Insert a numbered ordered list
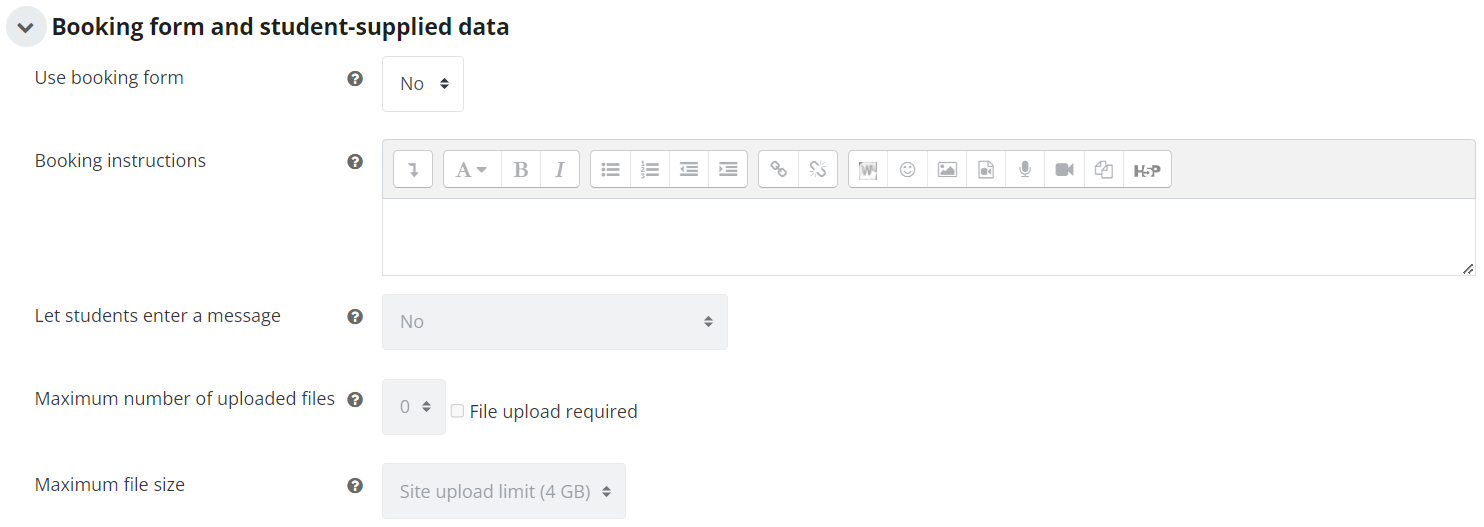This screenshot has height=527, width=1484. point(650,169)
